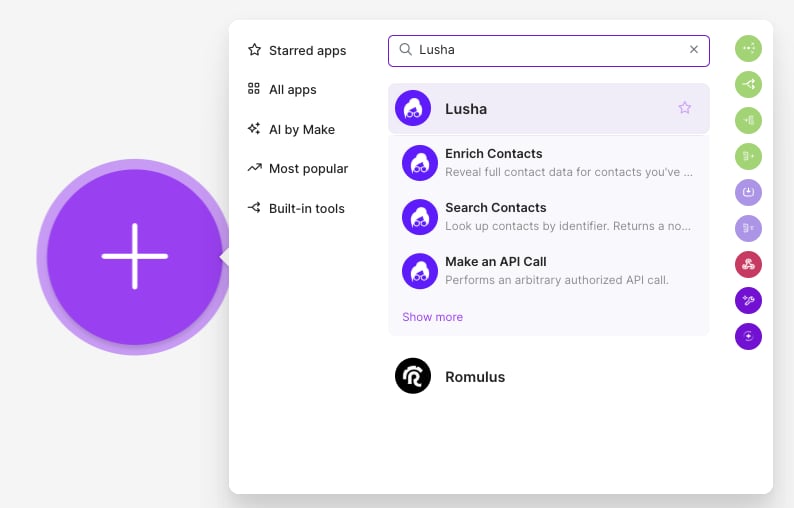Click the router icon beside Built-in tools

[254, 207]
